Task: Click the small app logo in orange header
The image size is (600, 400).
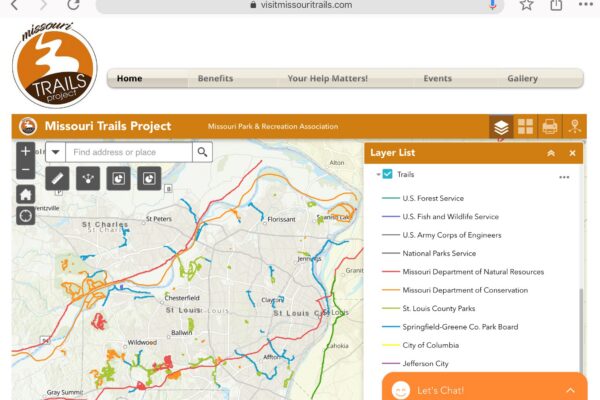Action: [x=28, y=126]
